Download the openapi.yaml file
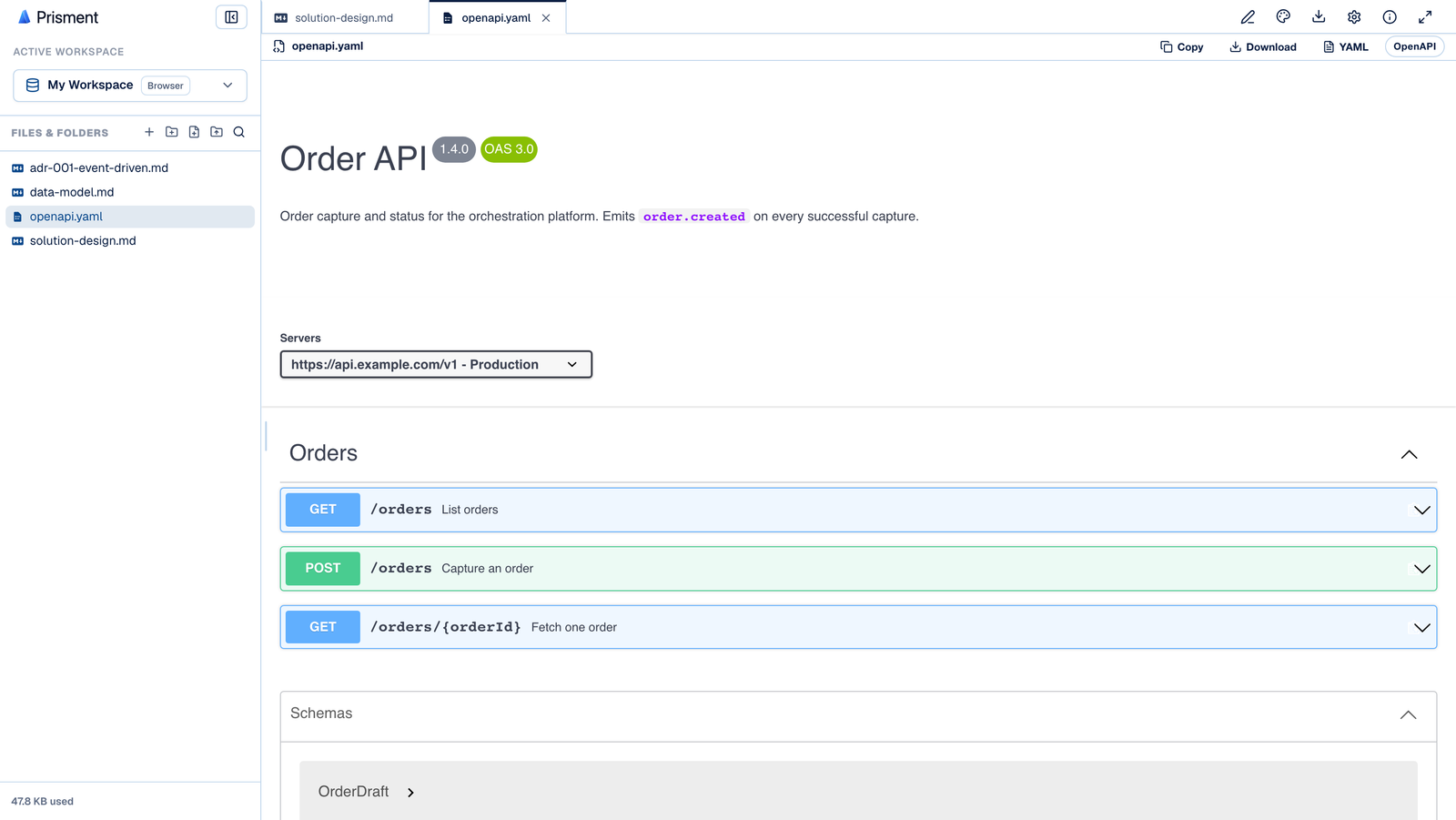Screen dimensions: 1456x820 click(1263, 46)
